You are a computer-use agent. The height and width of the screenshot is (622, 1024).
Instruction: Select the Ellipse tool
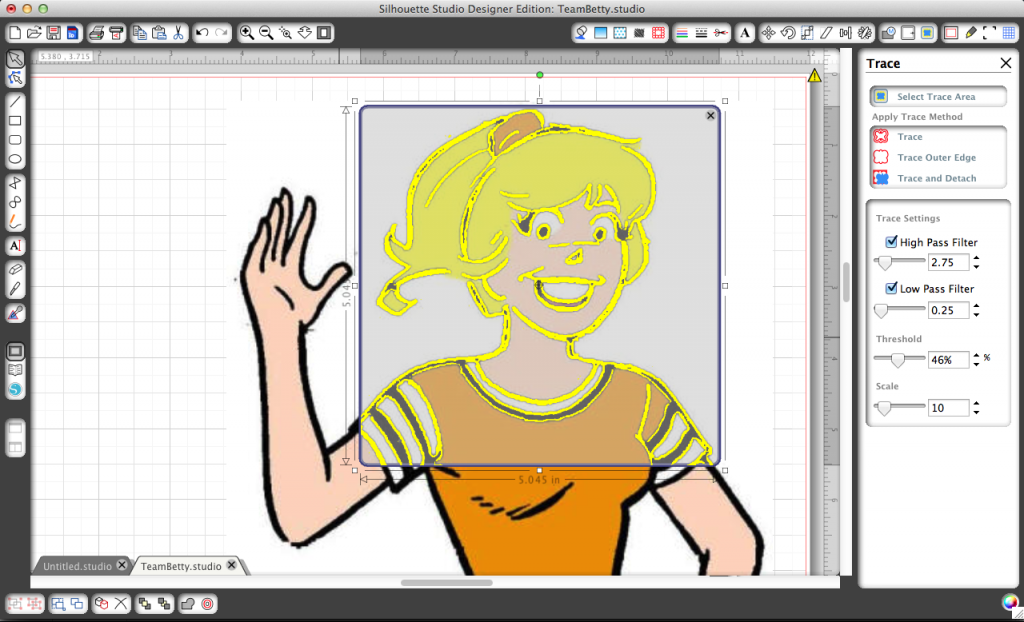click(15, 159)
